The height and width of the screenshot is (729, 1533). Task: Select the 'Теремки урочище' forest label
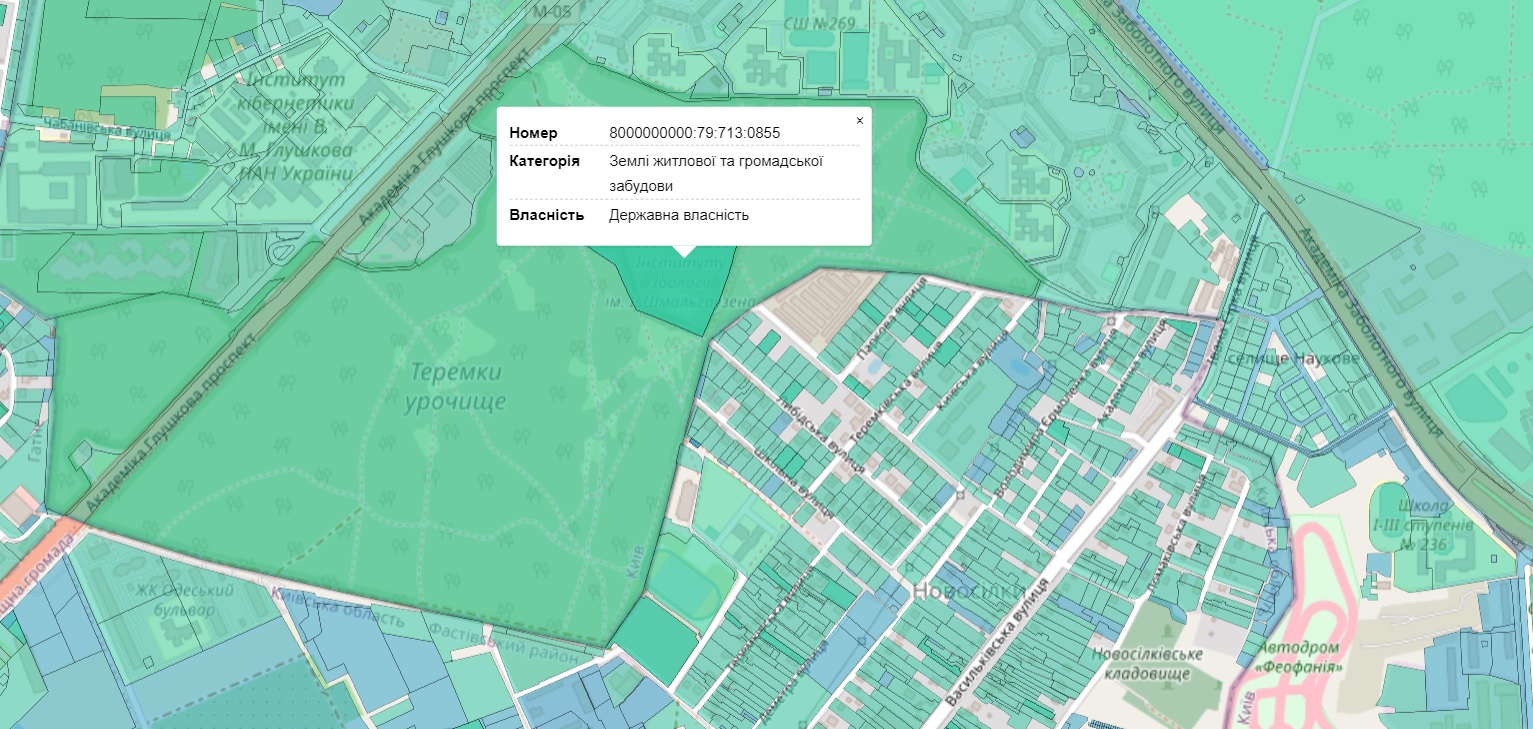click(455, 388)
